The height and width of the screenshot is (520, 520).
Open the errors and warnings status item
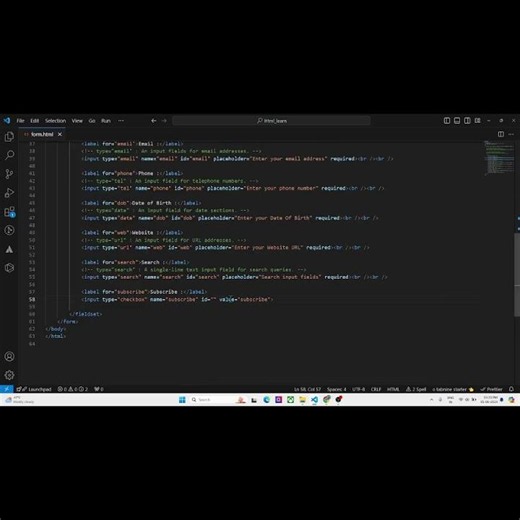(x=73, y=389)
